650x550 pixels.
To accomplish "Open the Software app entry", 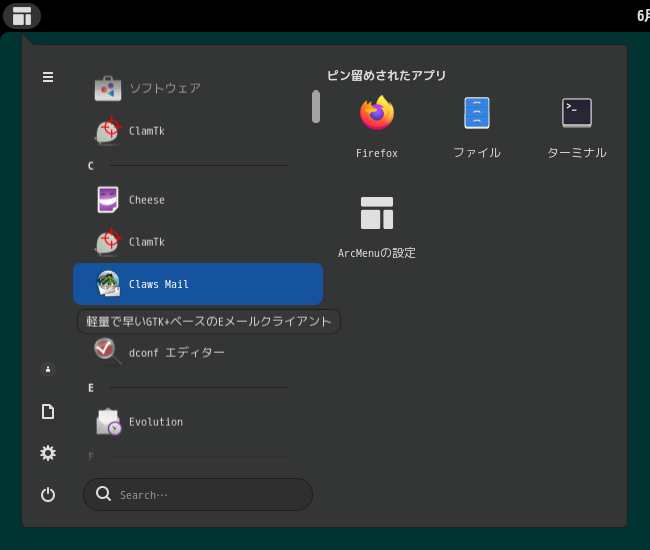I will click(x=198, y=88).
